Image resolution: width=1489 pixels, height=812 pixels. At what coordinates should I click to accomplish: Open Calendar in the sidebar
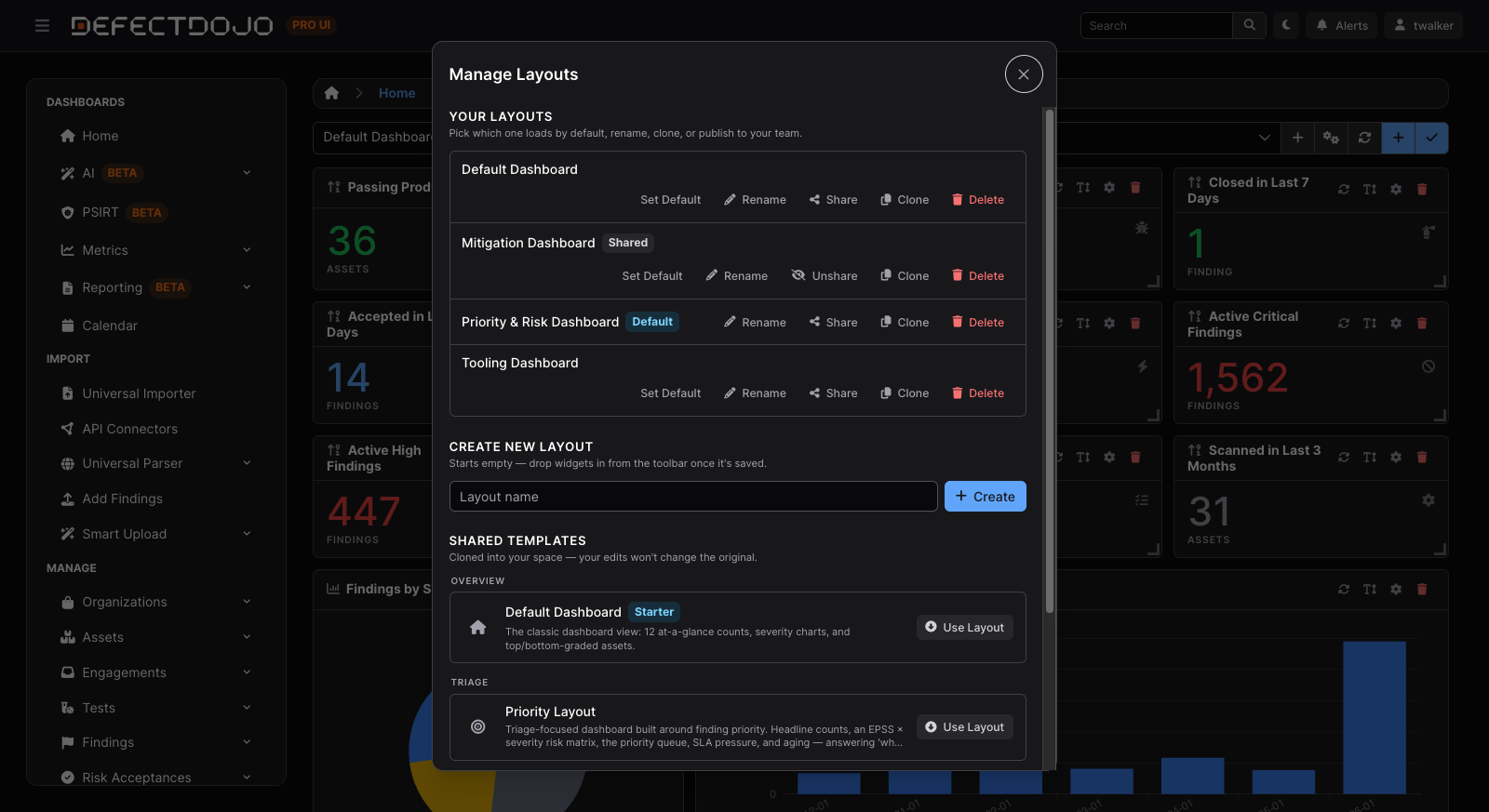pos(110,326)
